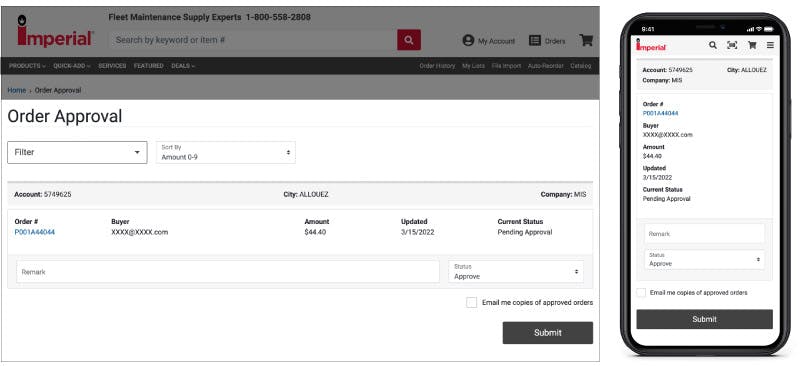Open order P001A44044 on the phone
This screenshot has height=366, width=806.
click(660, 113)
